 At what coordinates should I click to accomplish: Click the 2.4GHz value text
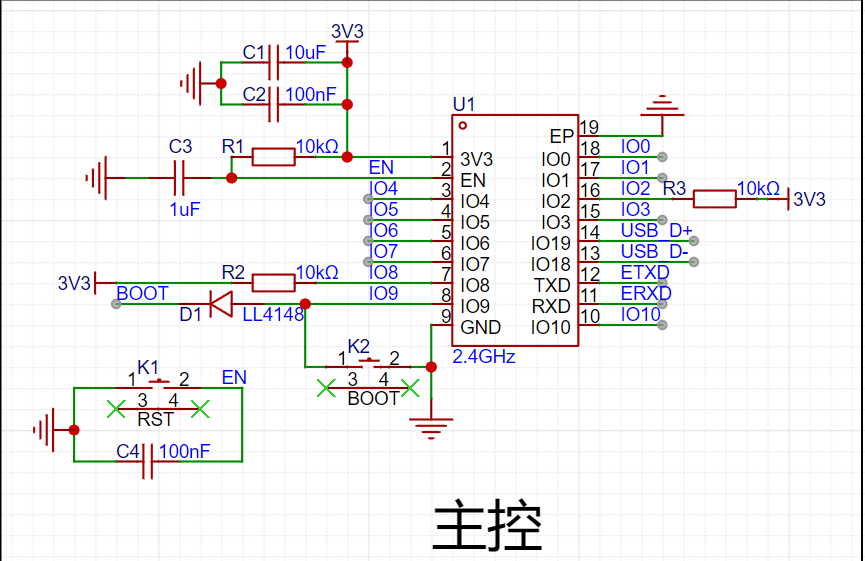484,356
